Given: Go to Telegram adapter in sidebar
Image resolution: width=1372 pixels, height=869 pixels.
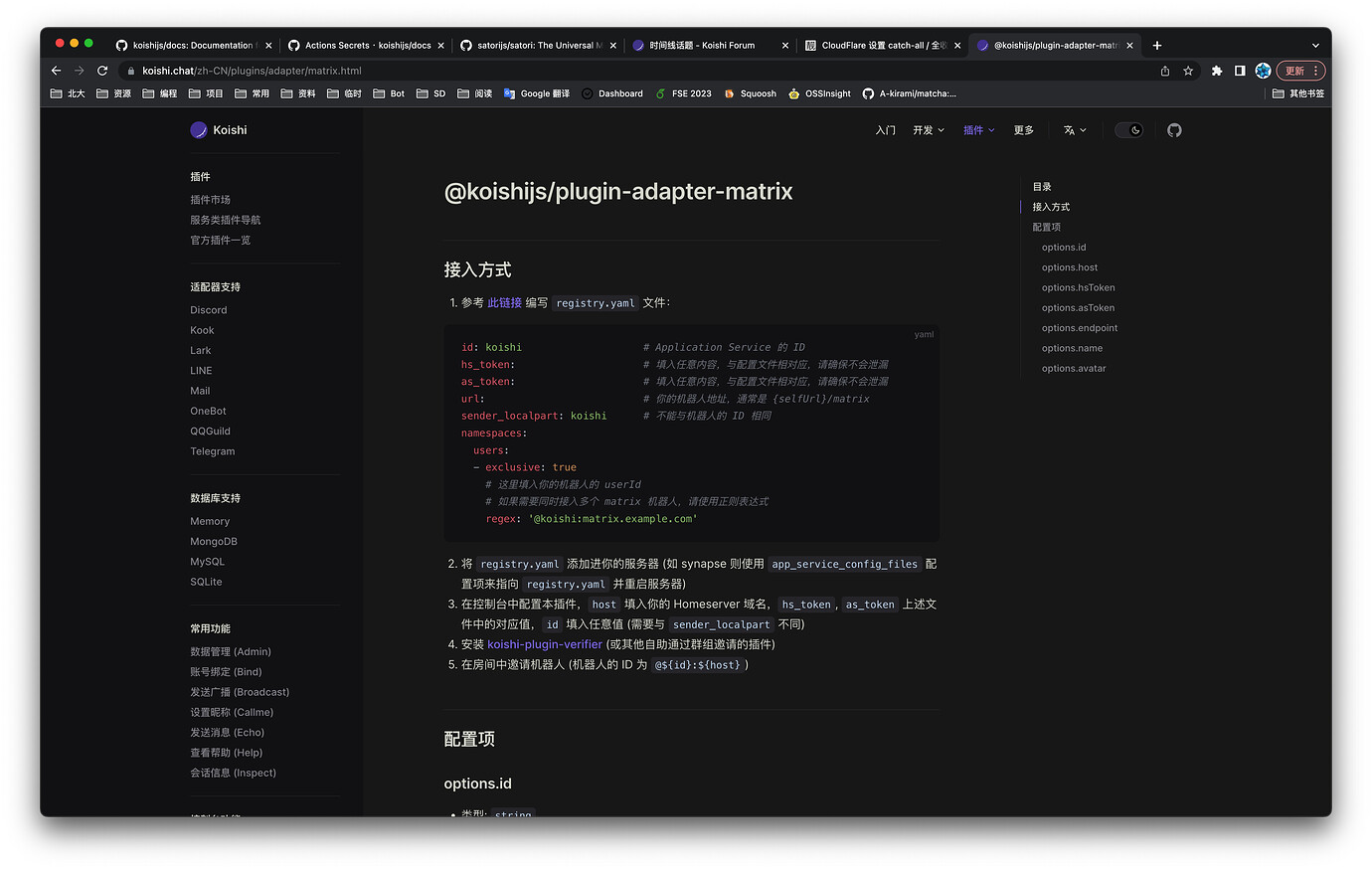Looking at the screenshot, I should 213,451.
